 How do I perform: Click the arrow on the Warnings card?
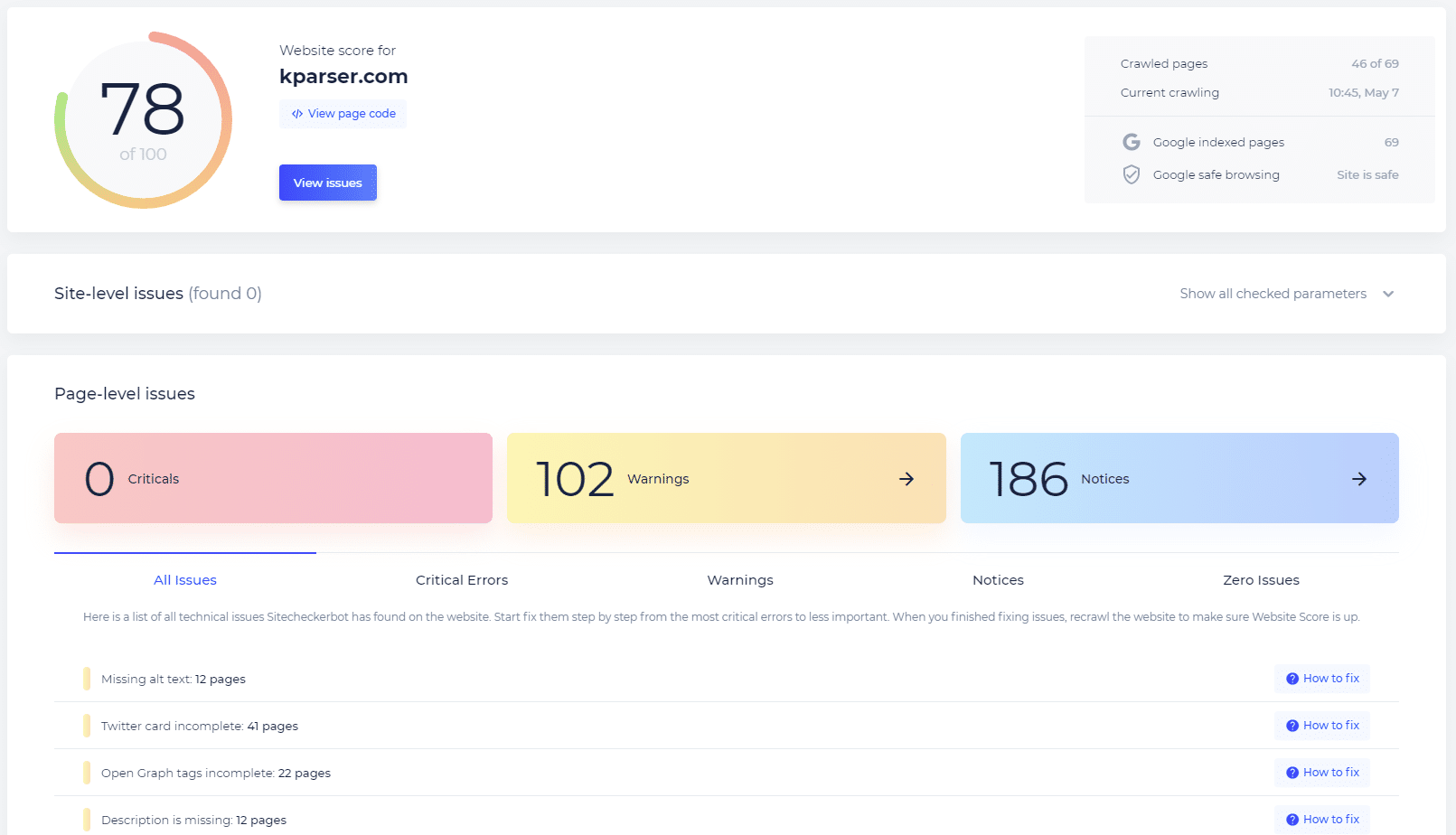click(906, 479)
